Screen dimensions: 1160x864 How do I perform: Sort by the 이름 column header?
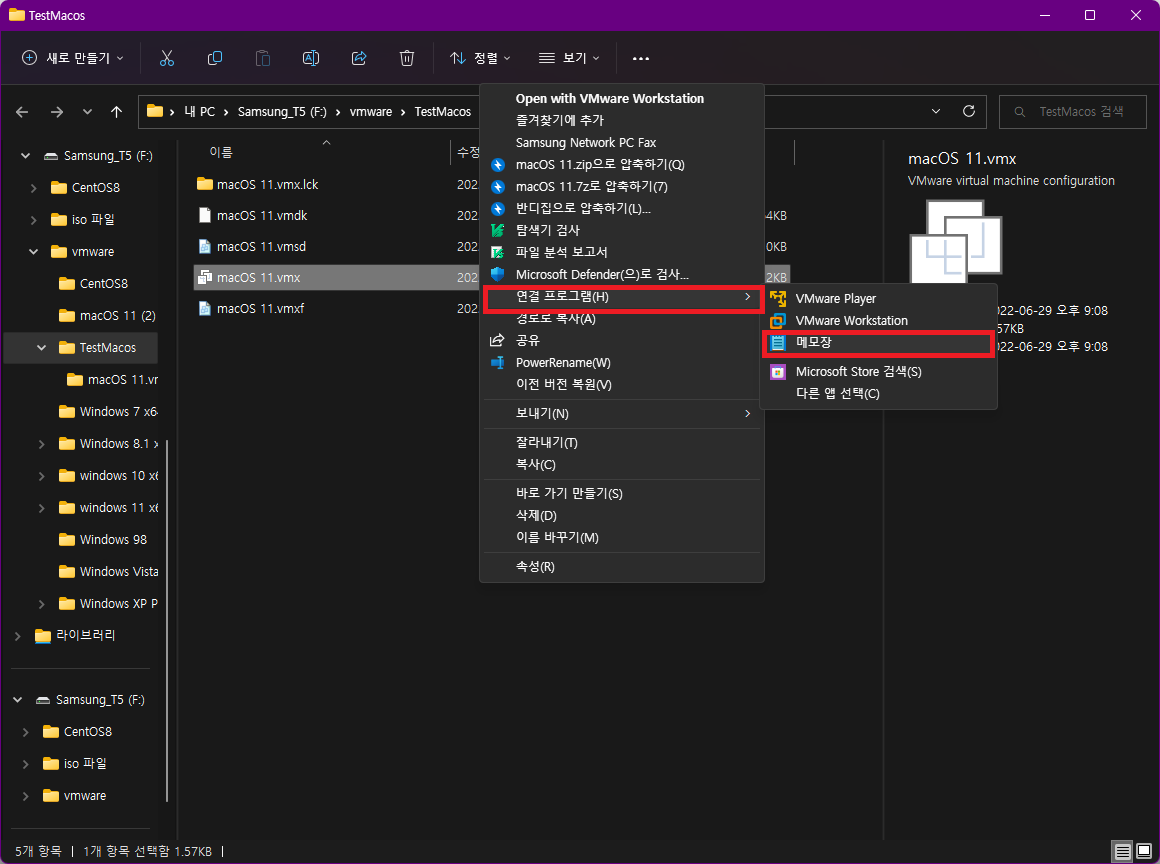220,152
